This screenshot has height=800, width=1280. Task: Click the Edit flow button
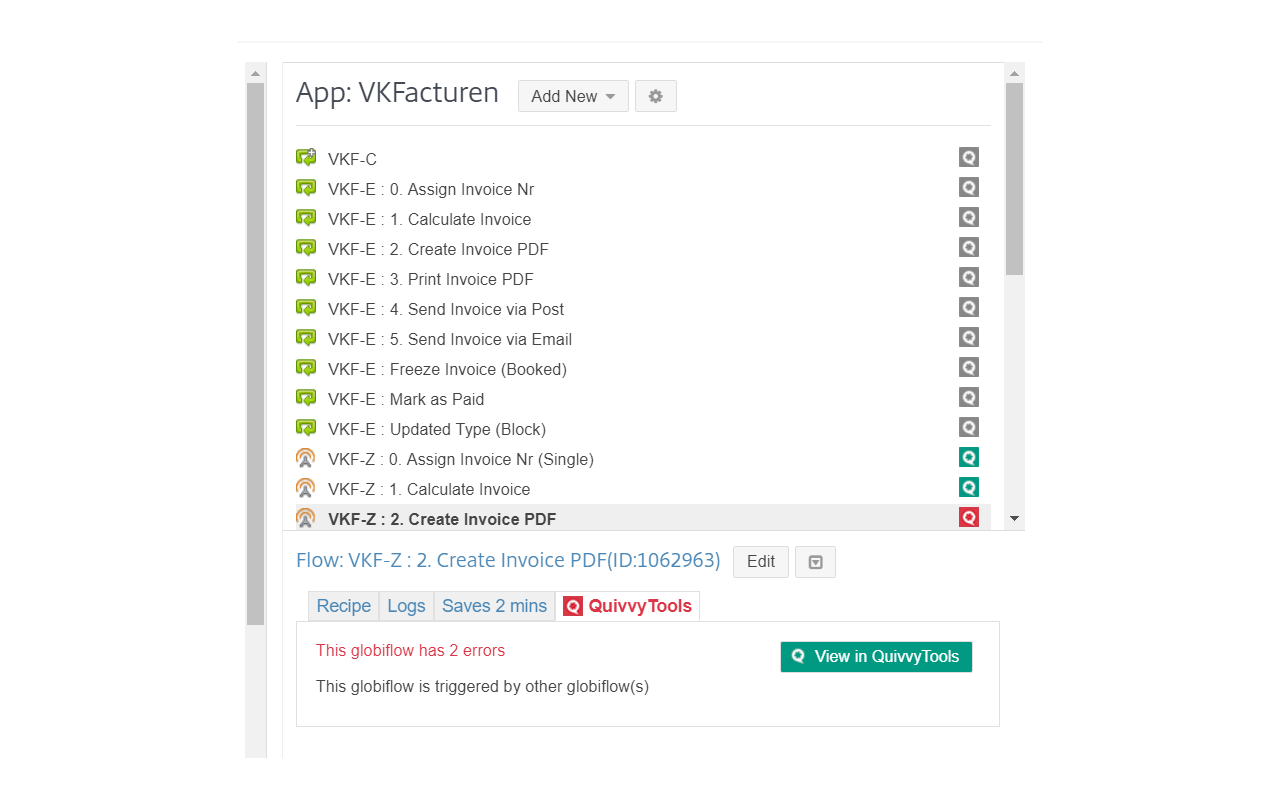(761, 562)
